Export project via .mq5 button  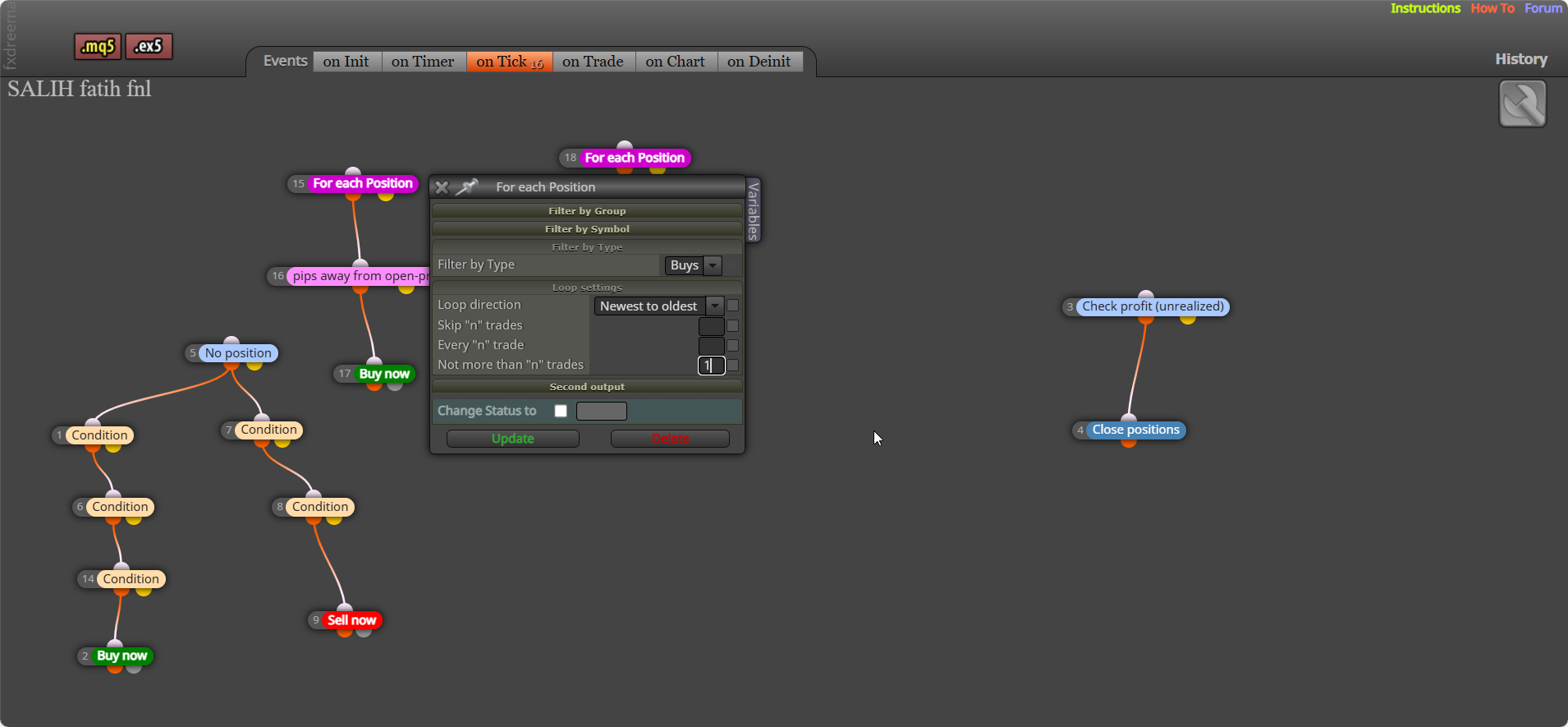click(x=98, y=47)
